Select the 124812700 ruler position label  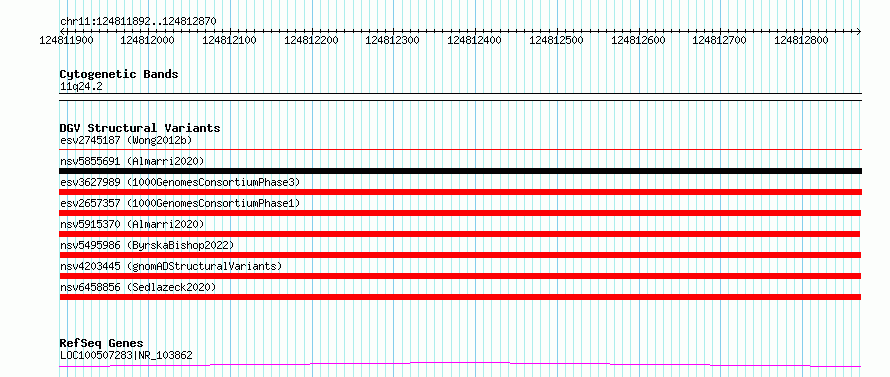pos(720,40)
